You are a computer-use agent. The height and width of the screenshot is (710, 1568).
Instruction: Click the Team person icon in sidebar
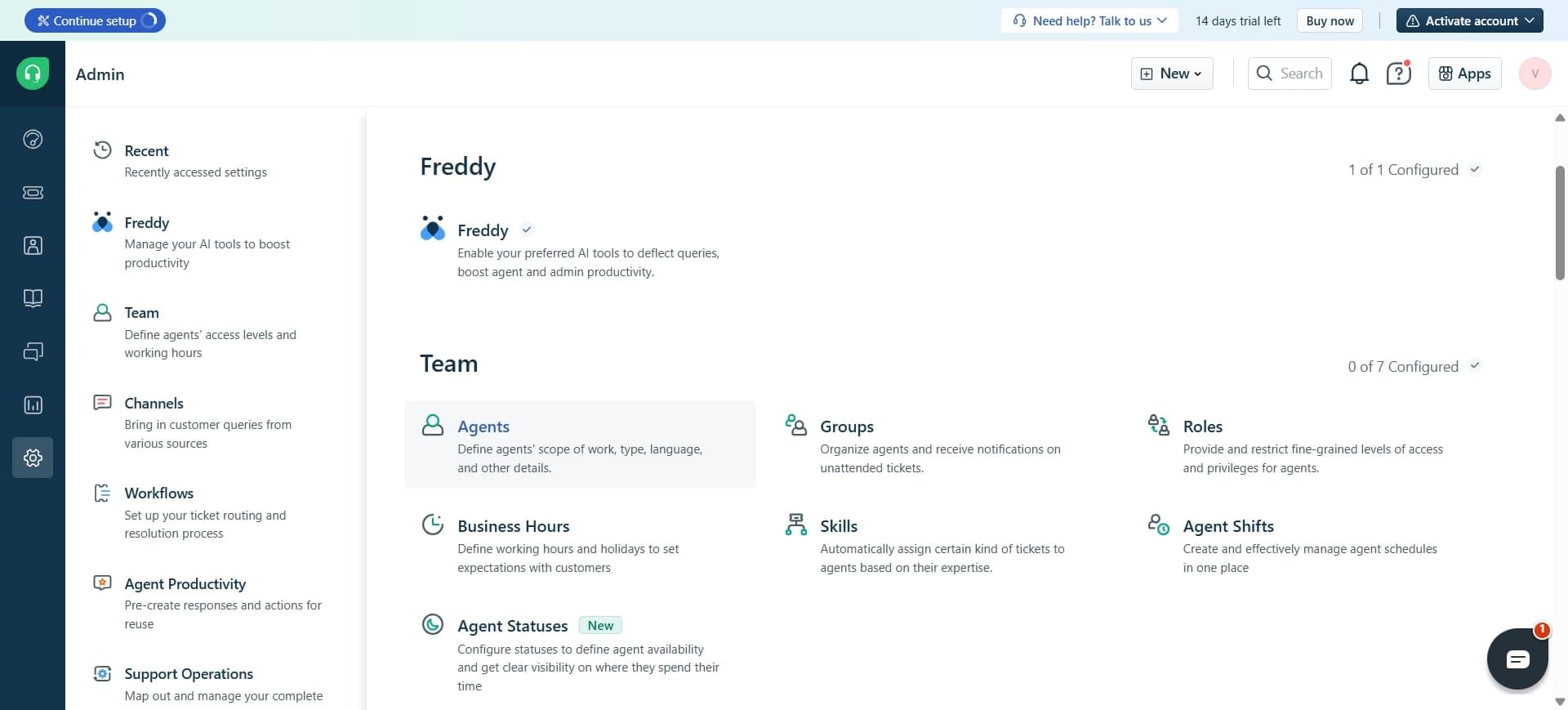coord(102,312)
